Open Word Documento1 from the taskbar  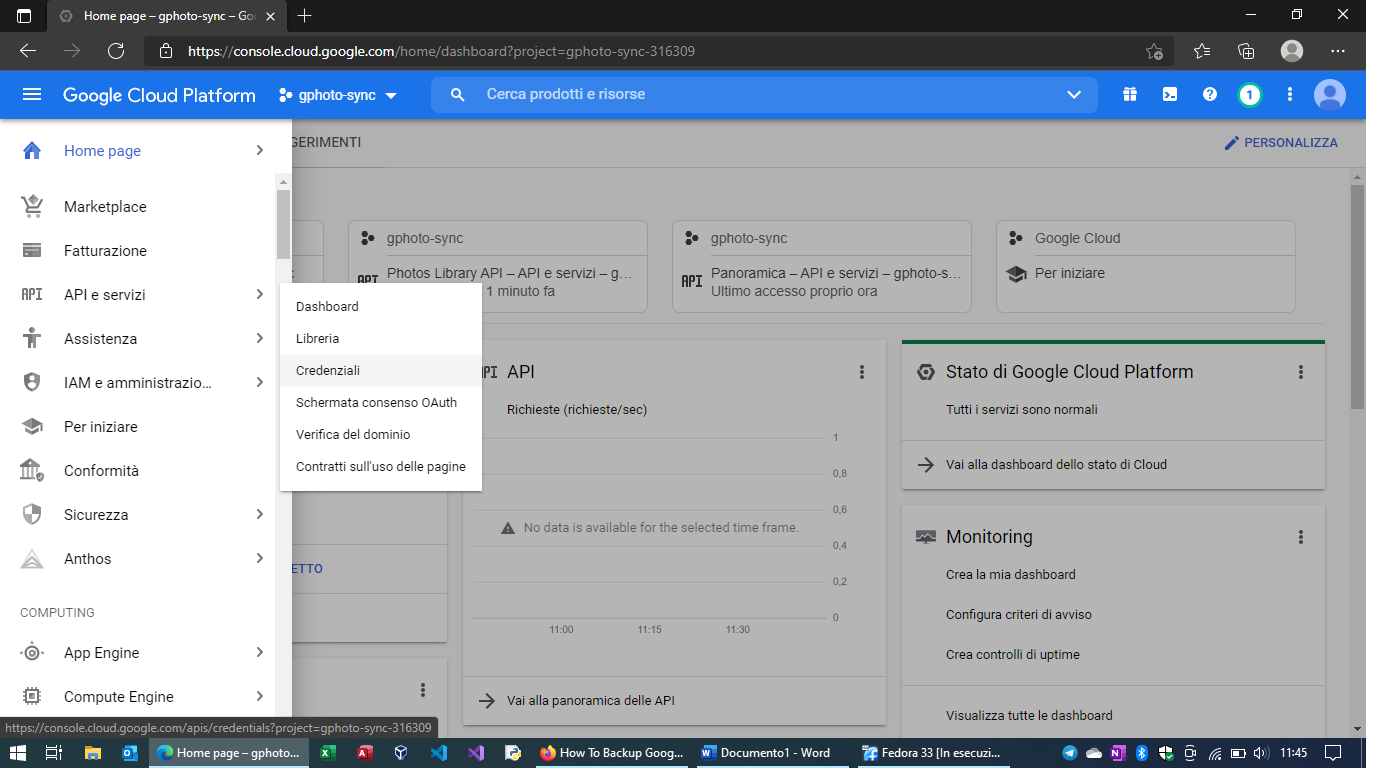[x=766, y=753]
